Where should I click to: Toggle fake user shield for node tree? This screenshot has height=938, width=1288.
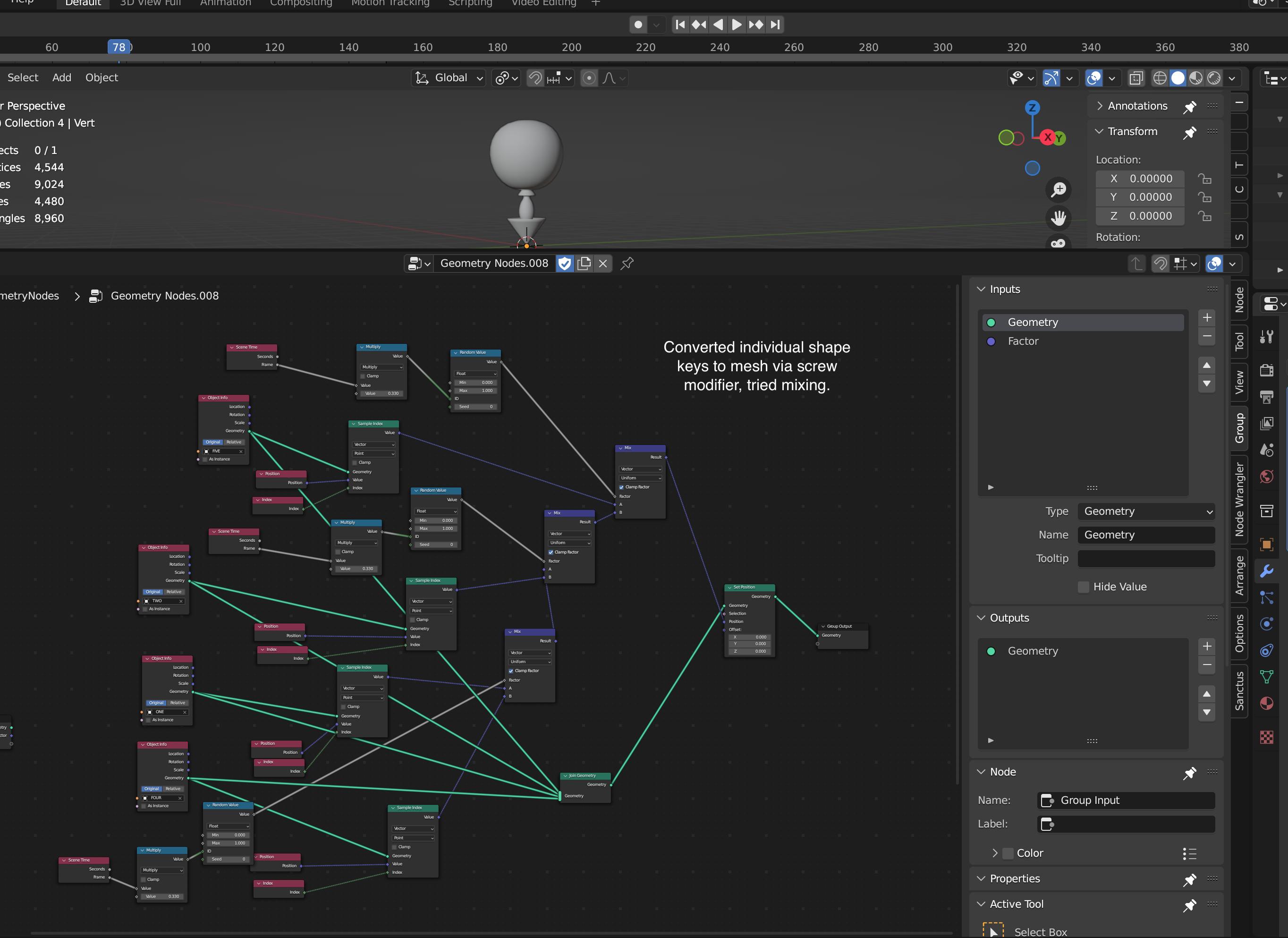(565, 264)
